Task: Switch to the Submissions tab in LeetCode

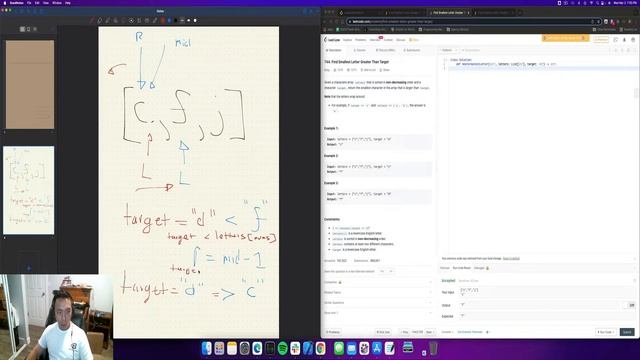Action: (412, 50)
